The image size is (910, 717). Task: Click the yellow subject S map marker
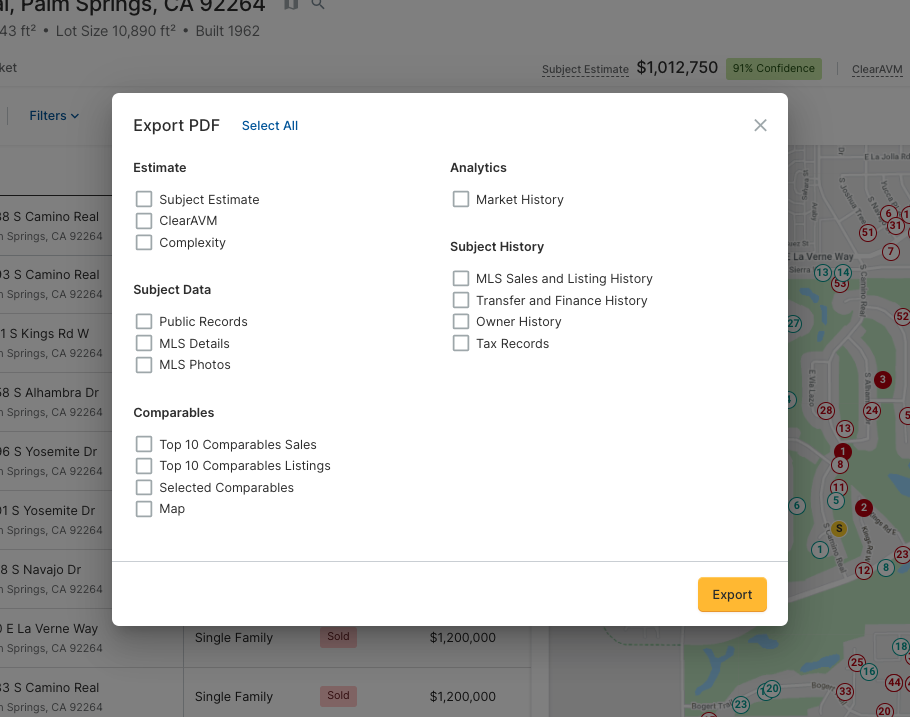point(839,528)
